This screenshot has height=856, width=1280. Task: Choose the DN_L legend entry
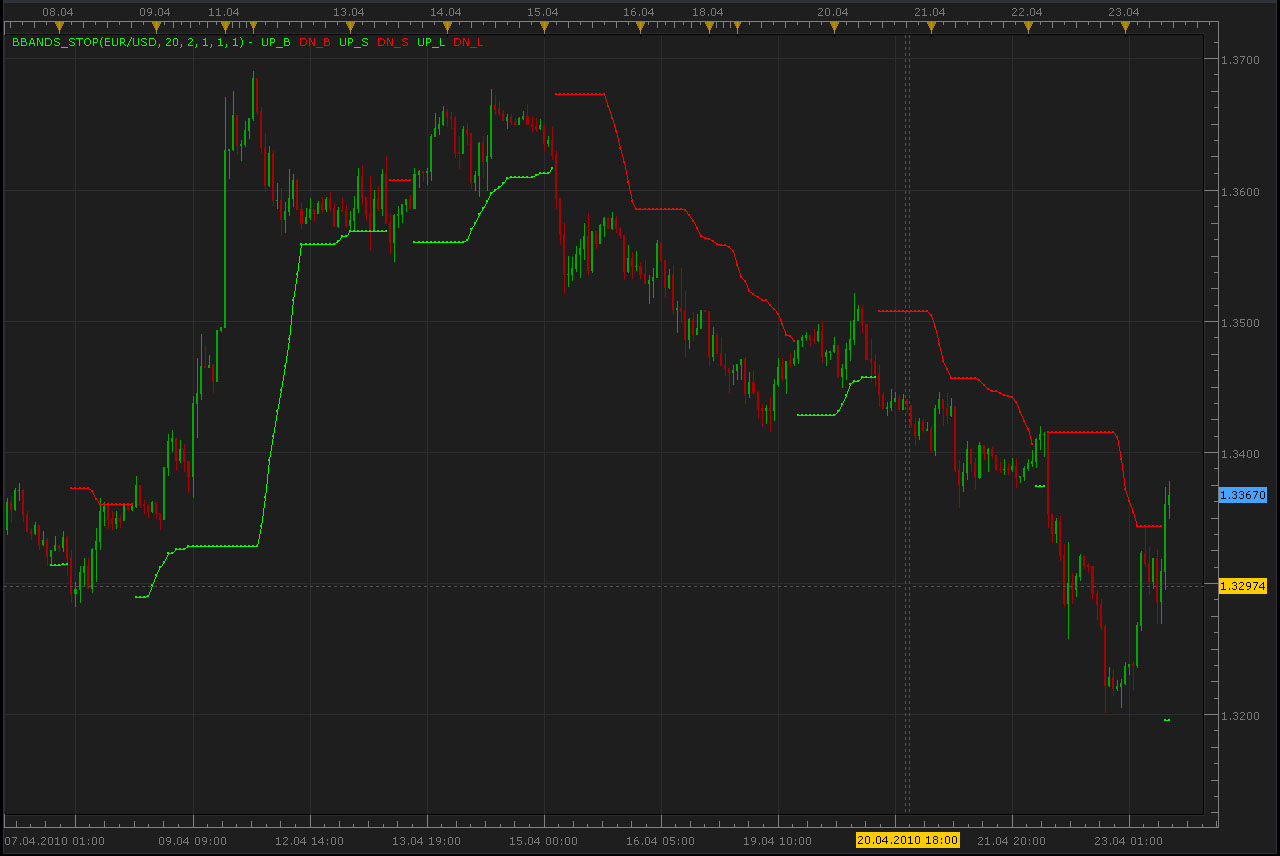pos(468,43)
